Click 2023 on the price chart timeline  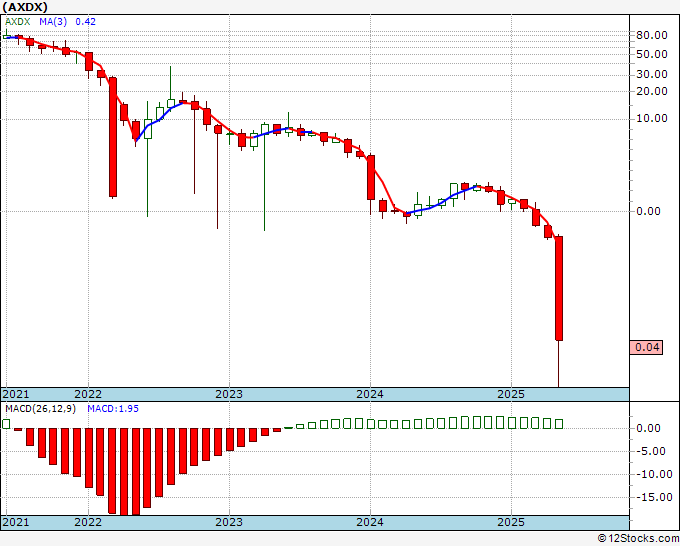point(229,394)
